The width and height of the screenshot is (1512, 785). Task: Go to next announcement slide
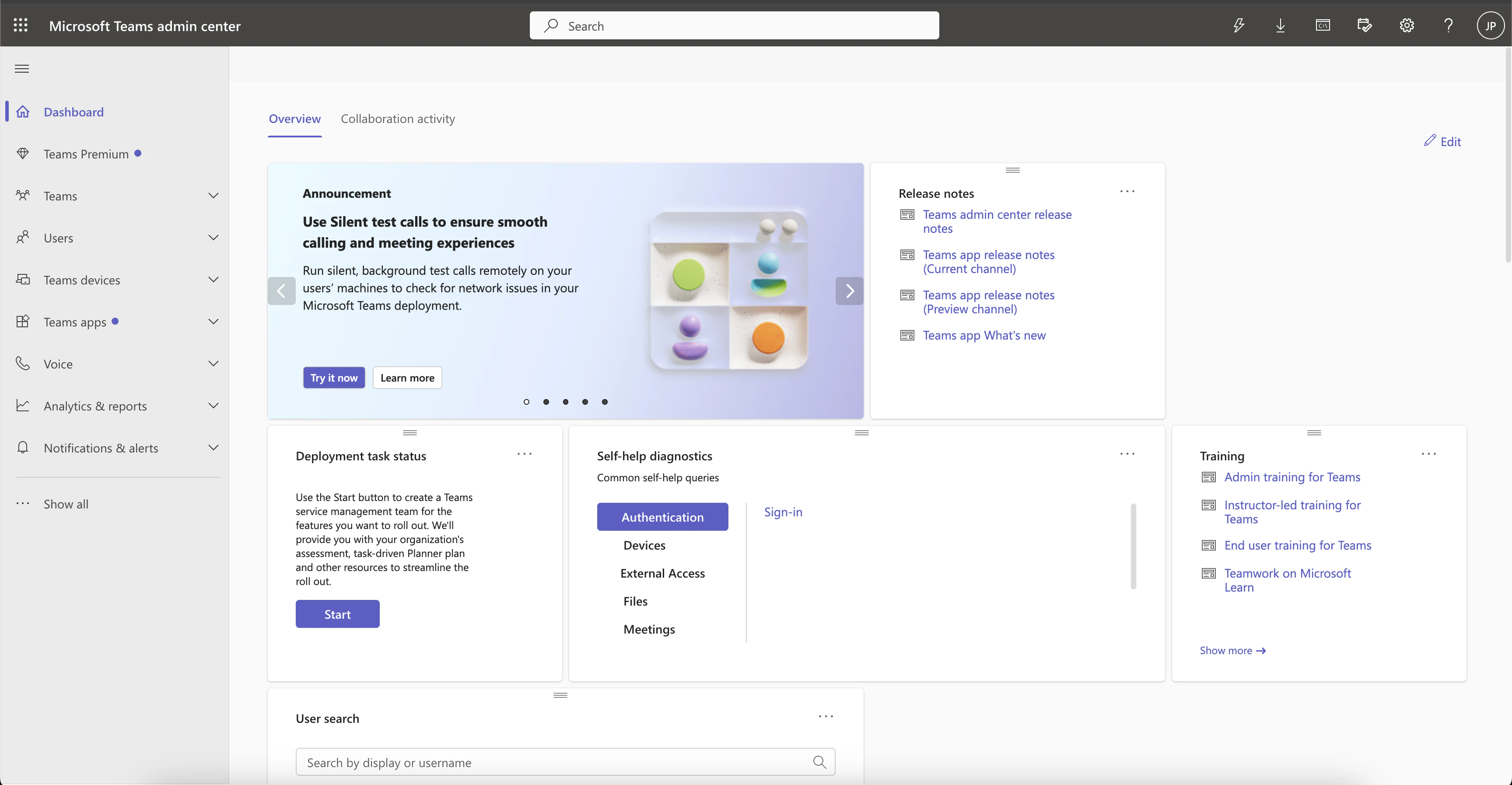click(x=849, y=291)
